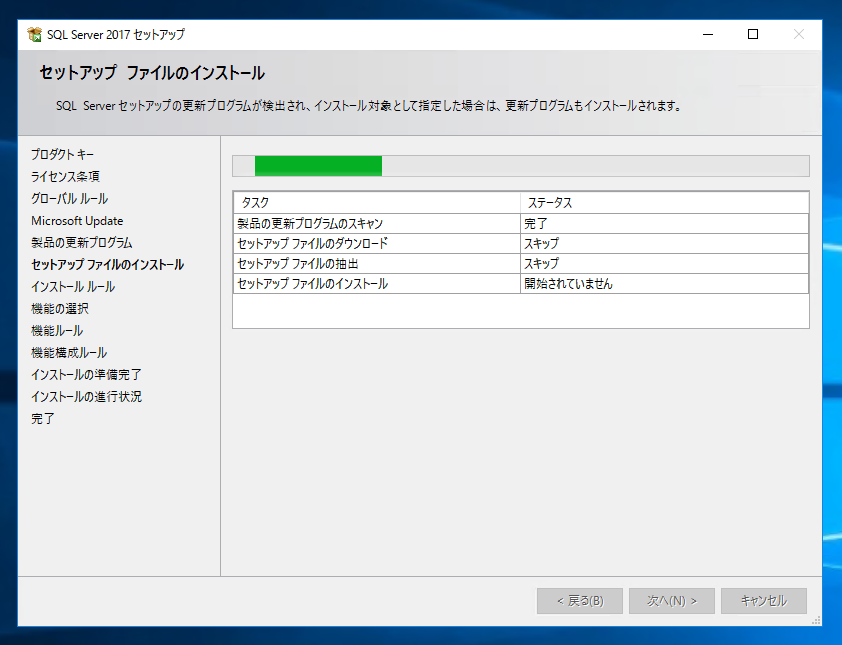Click the SQL Server 2017 セットアップ window title

(116, 34)
